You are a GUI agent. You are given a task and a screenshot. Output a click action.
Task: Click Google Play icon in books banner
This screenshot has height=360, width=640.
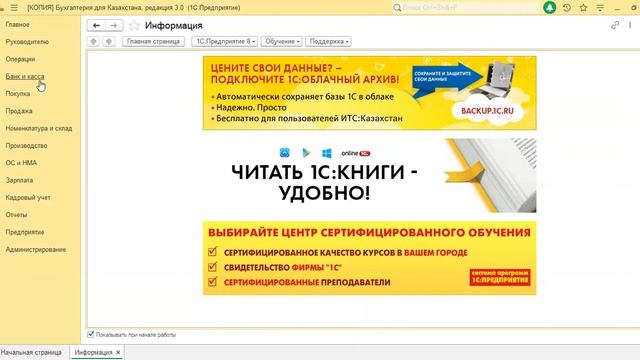coord(306,153)
